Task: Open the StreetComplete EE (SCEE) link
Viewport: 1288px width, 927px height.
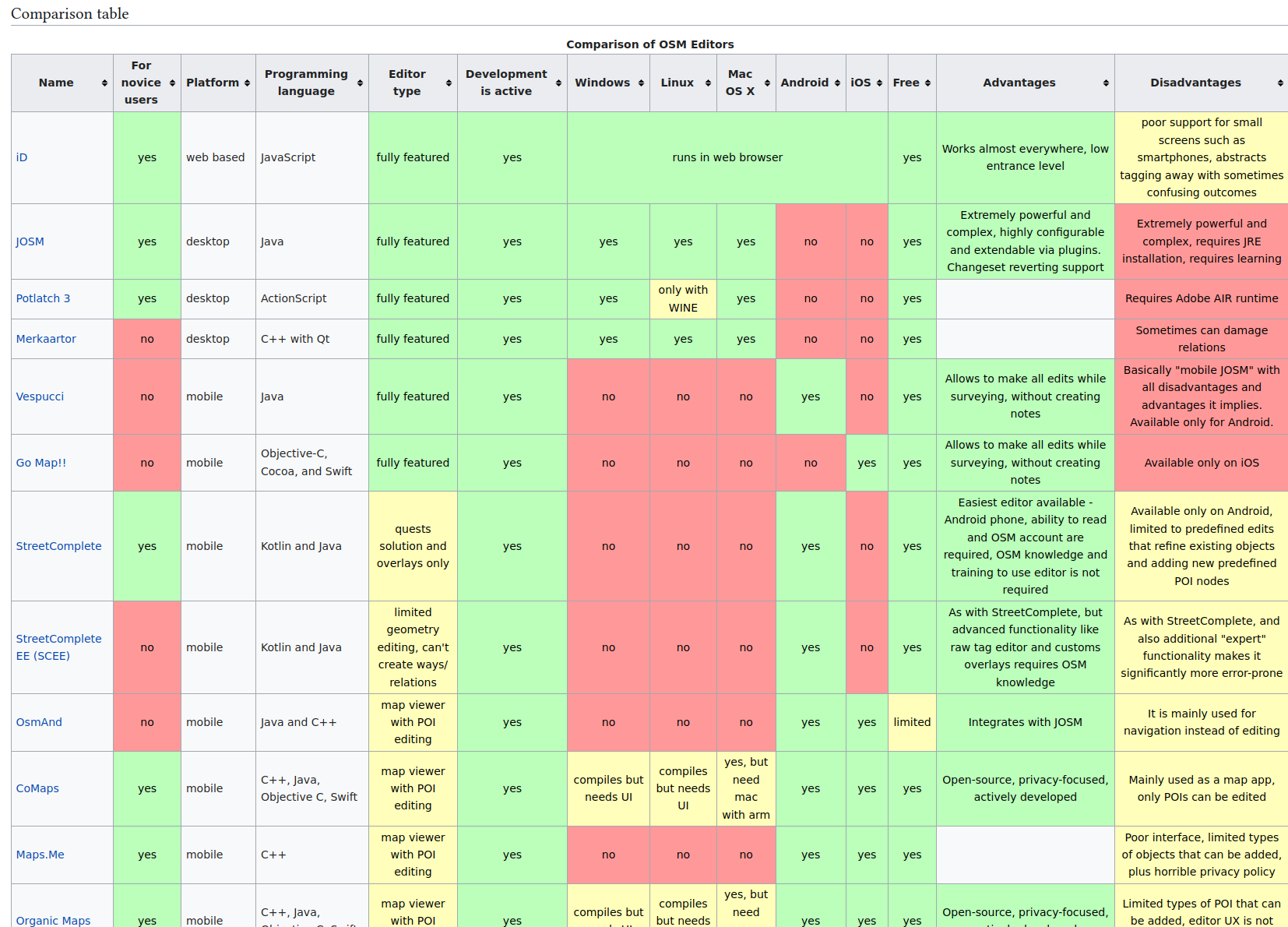Action: pyautogui.click(x=59, y=647)
